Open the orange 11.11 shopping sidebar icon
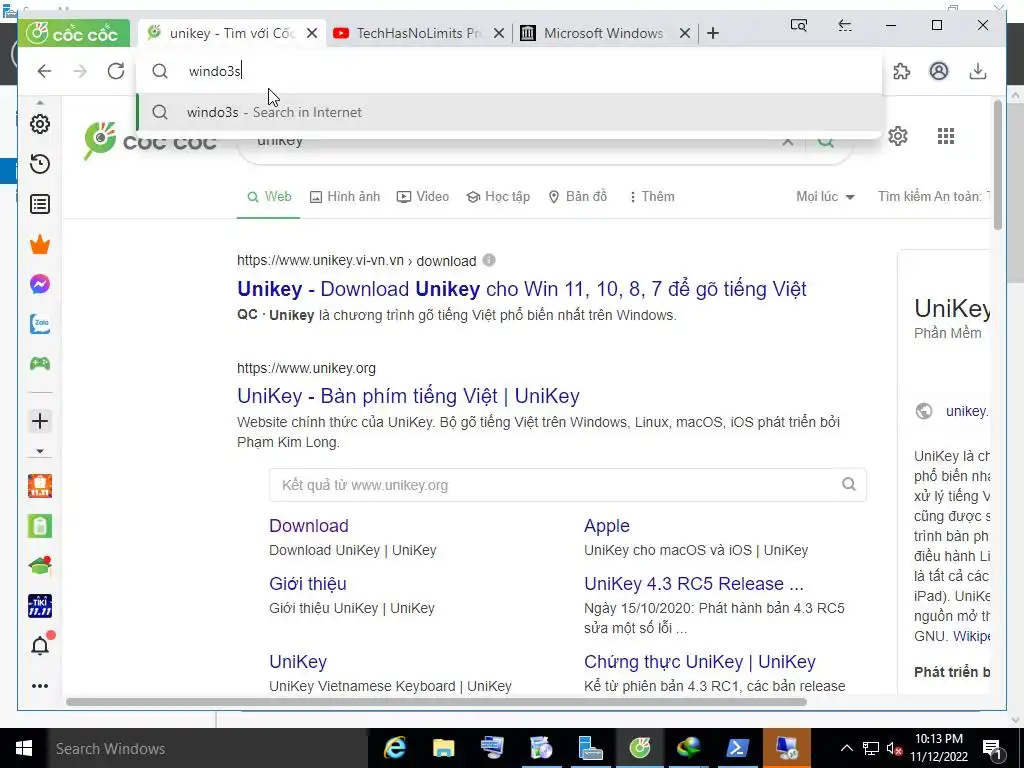Screen dimensions: 1024x768 pos(40,486)
